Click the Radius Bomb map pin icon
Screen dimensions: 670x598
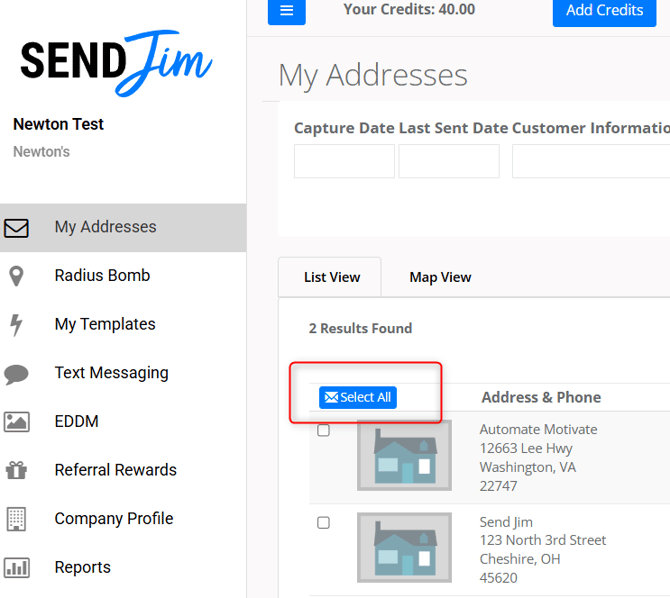[16, 276]
